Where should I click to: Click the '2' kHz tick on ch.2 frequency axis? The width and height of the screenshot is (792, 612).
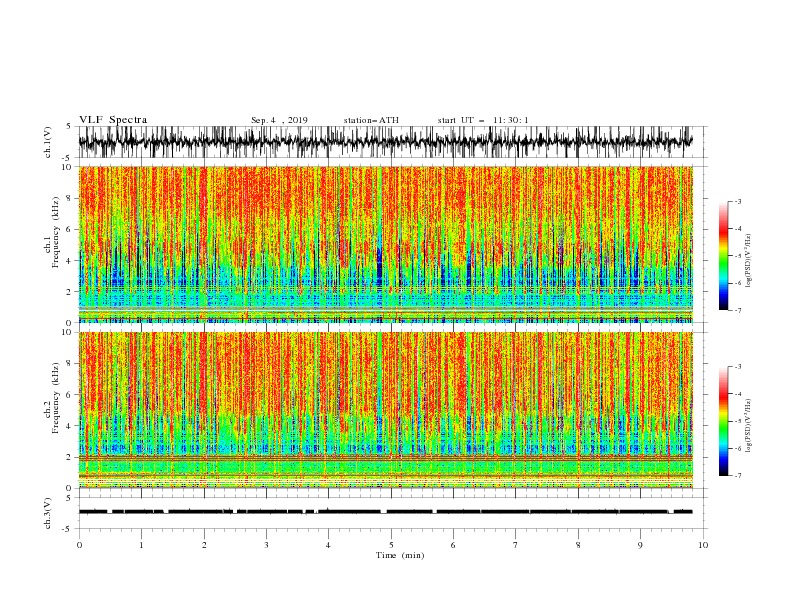[x=70, y=457]
